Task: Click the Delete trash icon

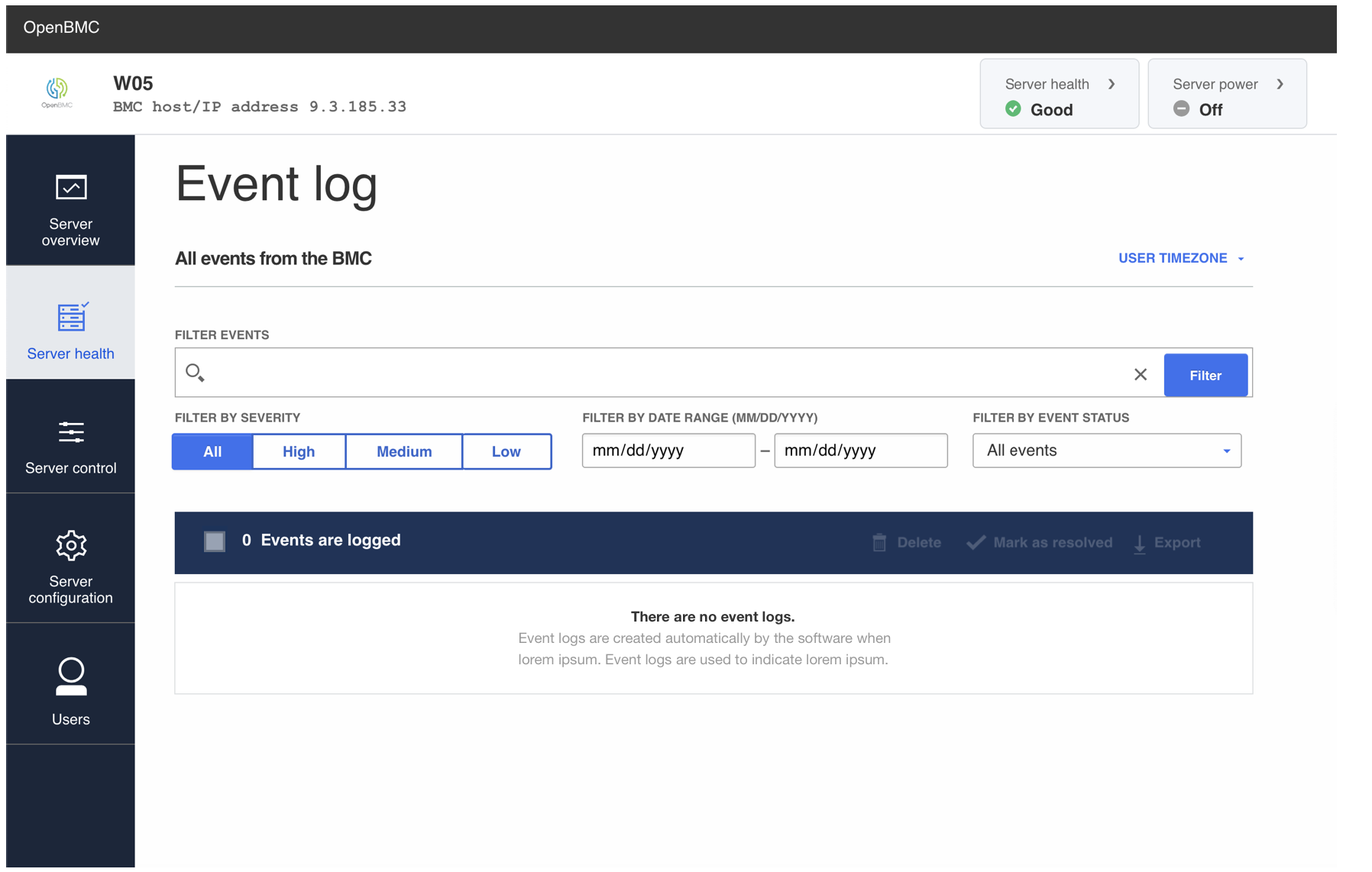Action: tap(879, 542)
